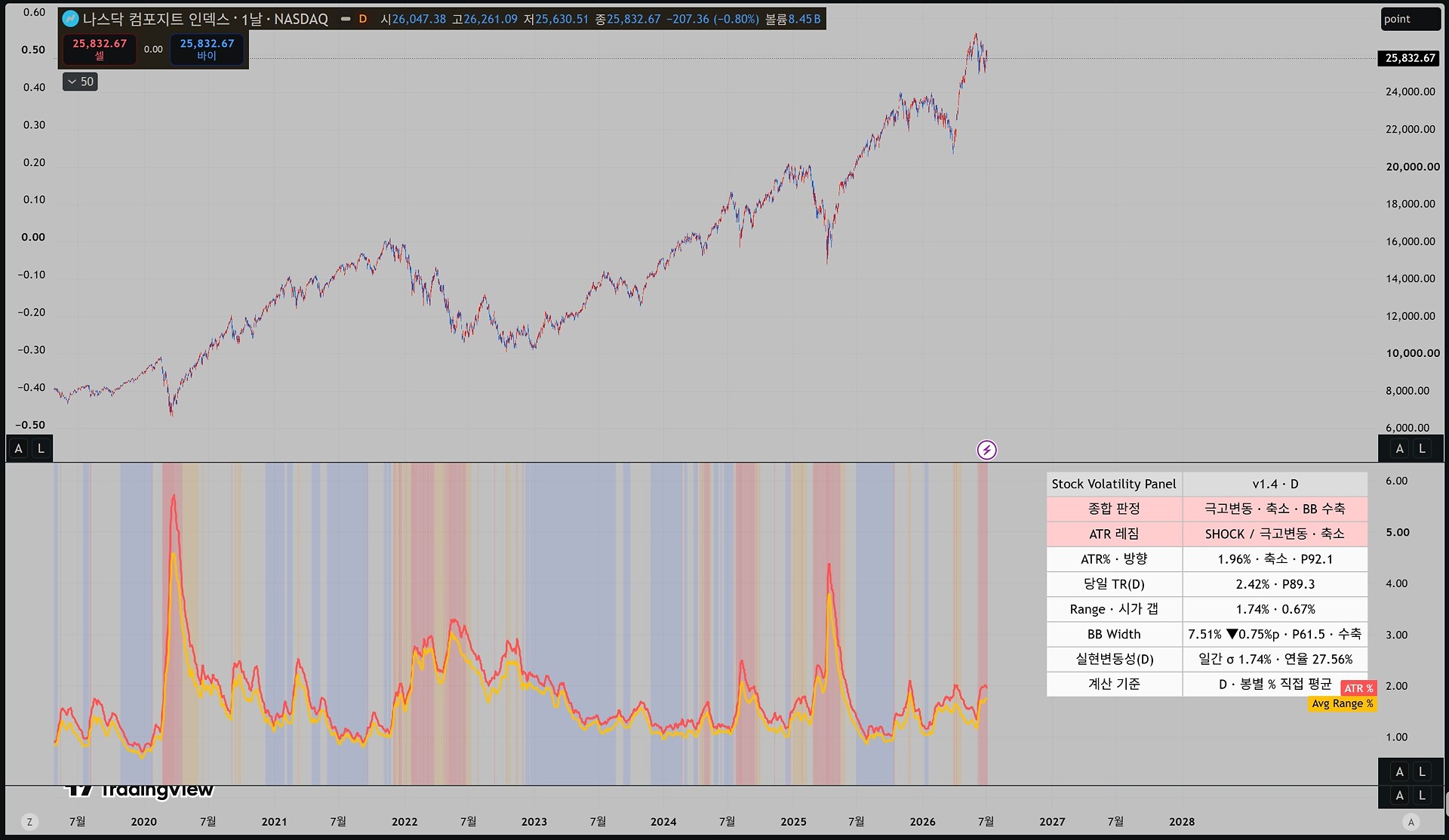Click the Avg Range % yellow series label

pyautogui.click(x=1342, y=703)
